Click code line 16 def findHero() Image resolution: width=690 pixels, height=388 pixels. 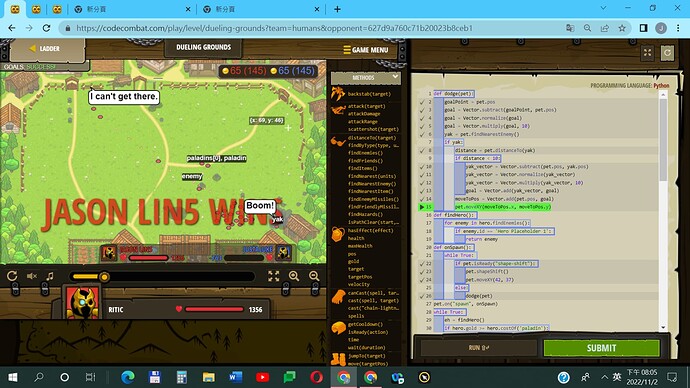[x=455, y=215]
